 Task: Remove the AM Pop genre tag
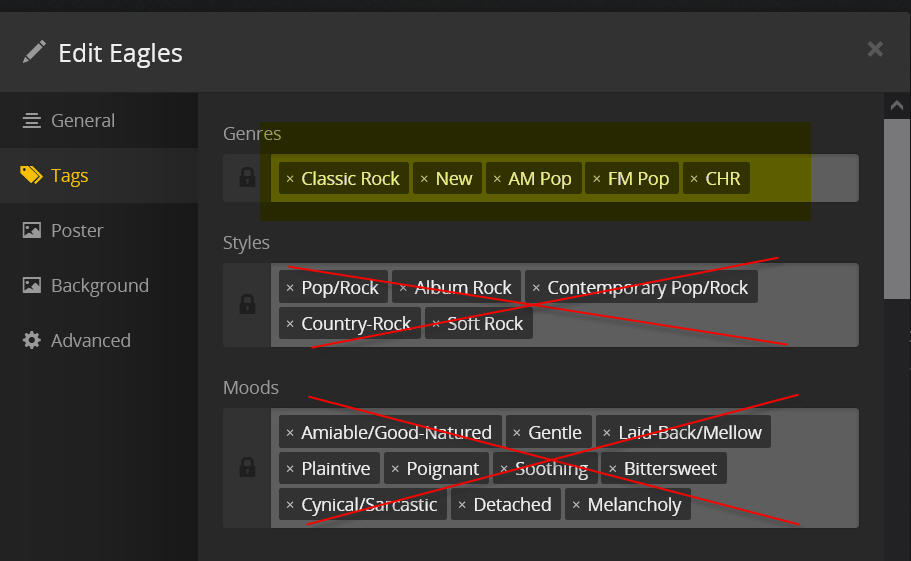[497, 179]
